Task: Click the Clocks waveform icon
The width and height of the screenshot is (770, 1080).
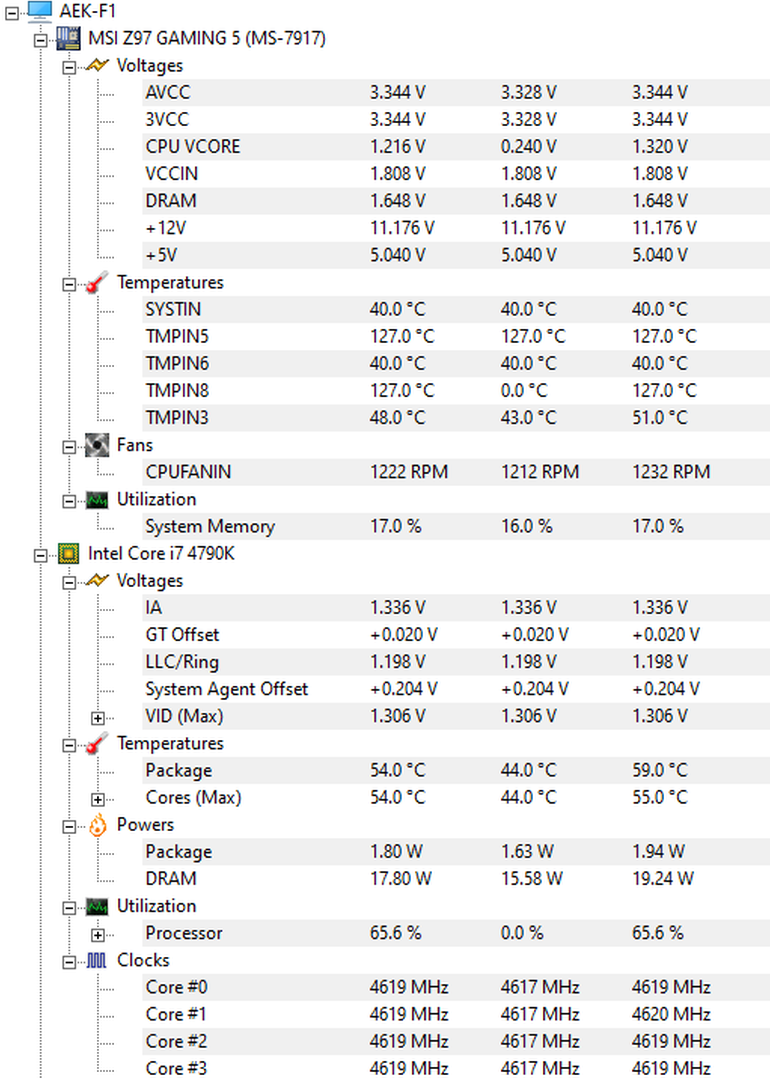Action: pyautogui.click(x=97, y=960)
